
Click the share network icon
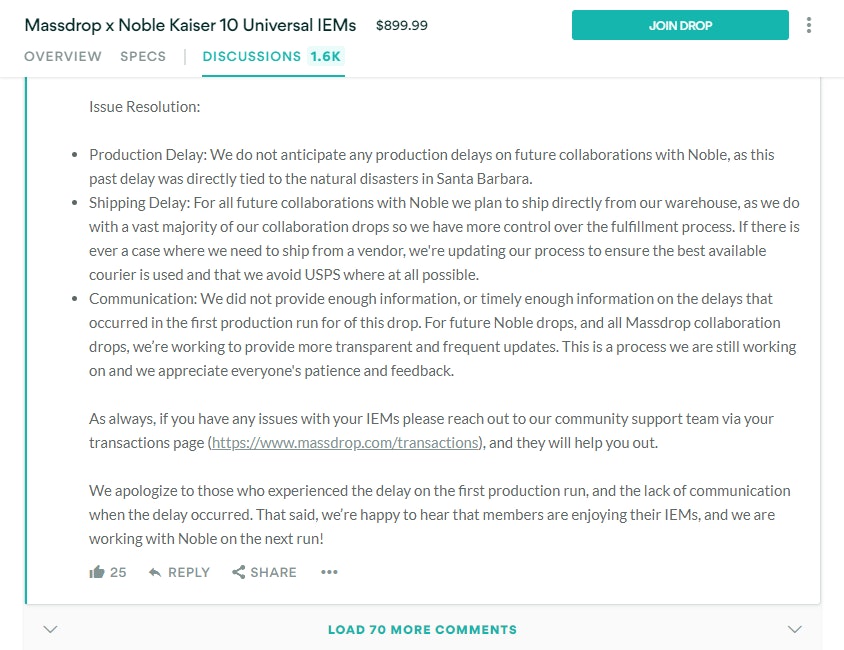coord(238,572)
